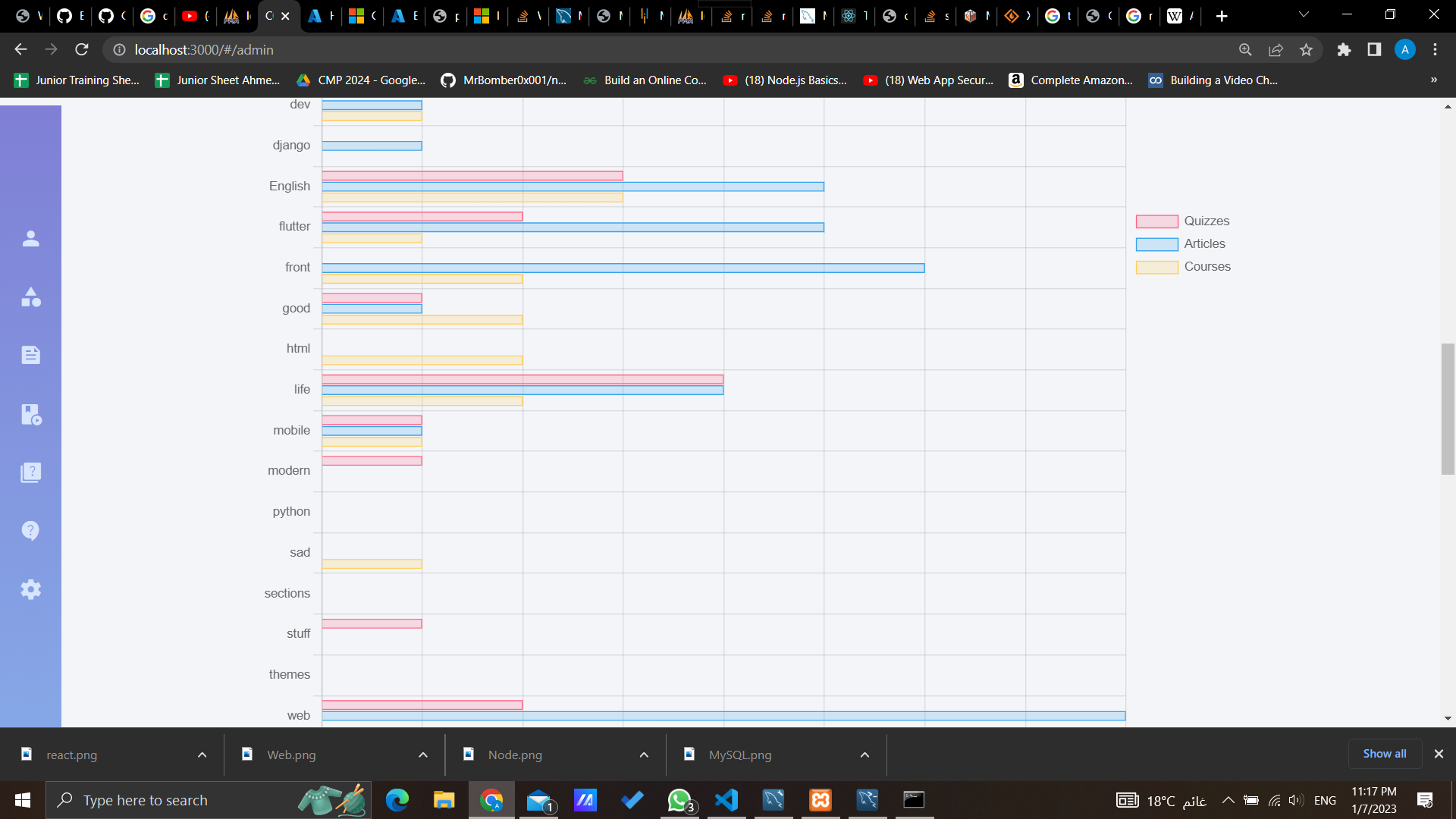Toggle Courses dataset in chart legend
1456x819 pixels.
point(1183,267)
